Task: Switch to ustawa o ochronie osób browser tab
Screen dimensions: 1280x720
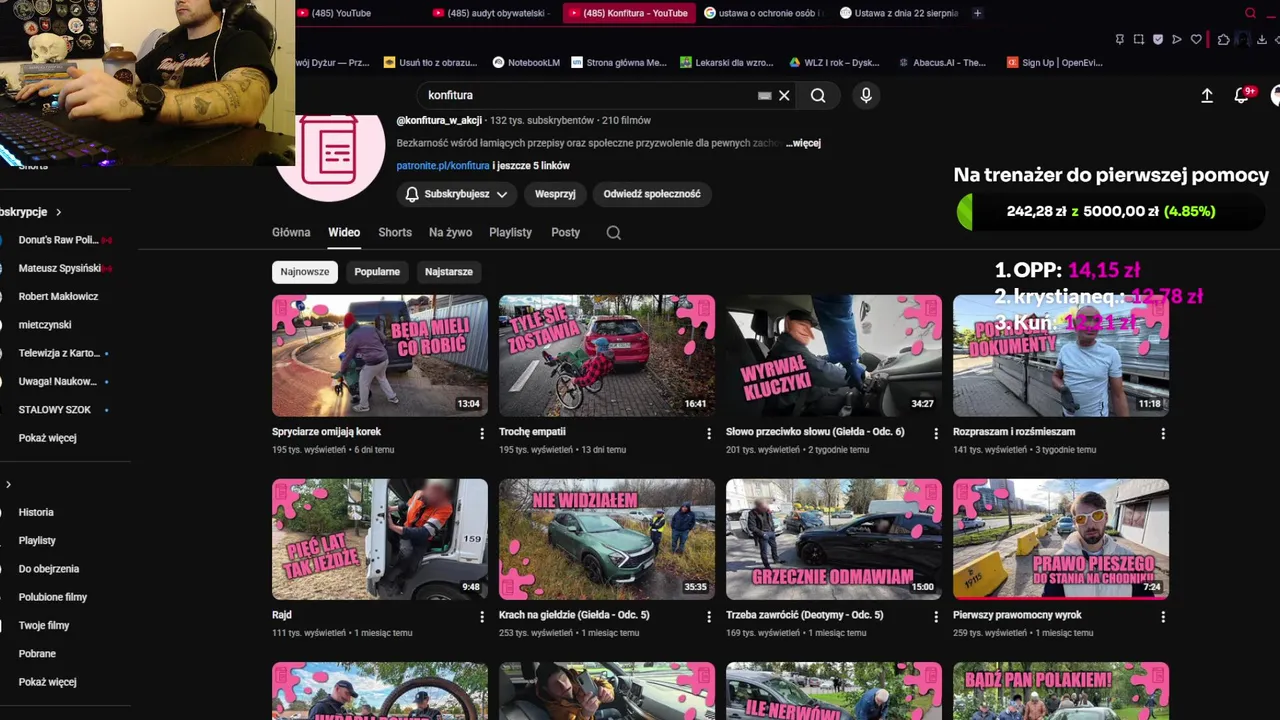Action: [x=764, y=13]
